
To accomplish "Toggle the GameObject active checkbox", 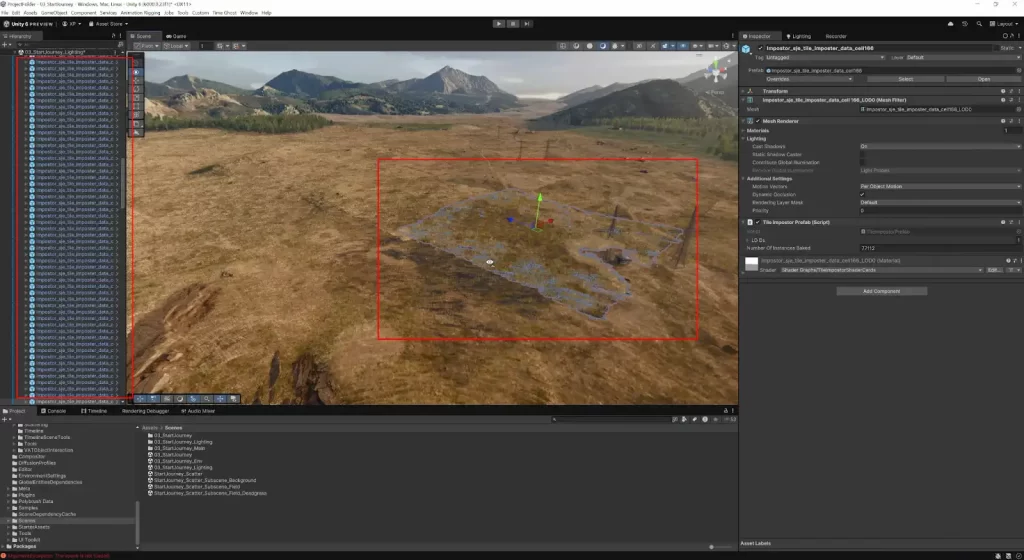I will click(x=760, y=47).
